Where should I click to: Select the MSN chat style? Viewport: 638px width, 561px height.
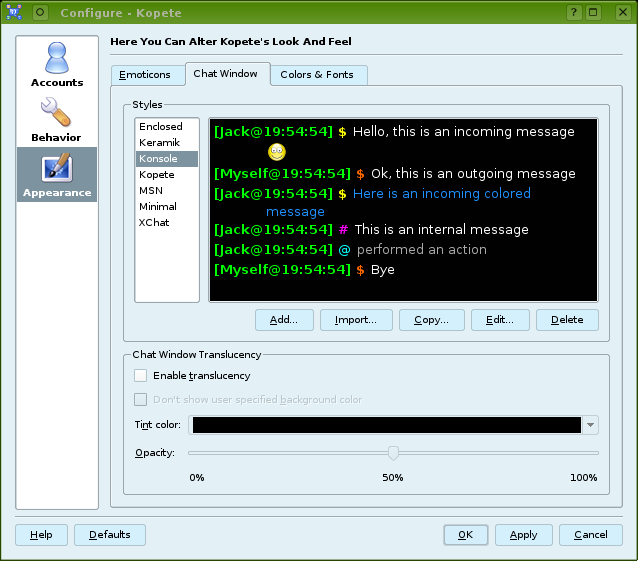point(167,190)
